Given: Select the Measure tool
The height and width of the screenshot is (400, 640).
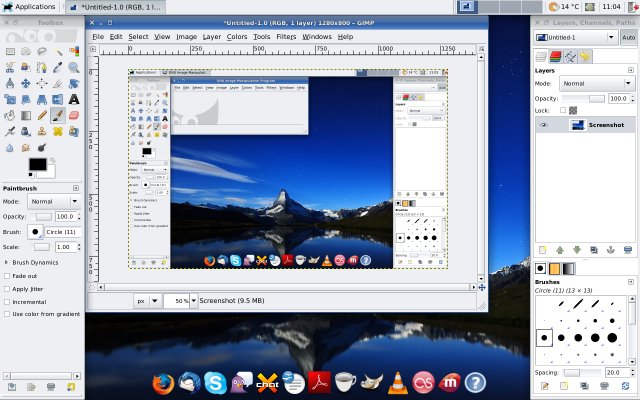Looking at the screenshot, I should click(x=10, y=83).
